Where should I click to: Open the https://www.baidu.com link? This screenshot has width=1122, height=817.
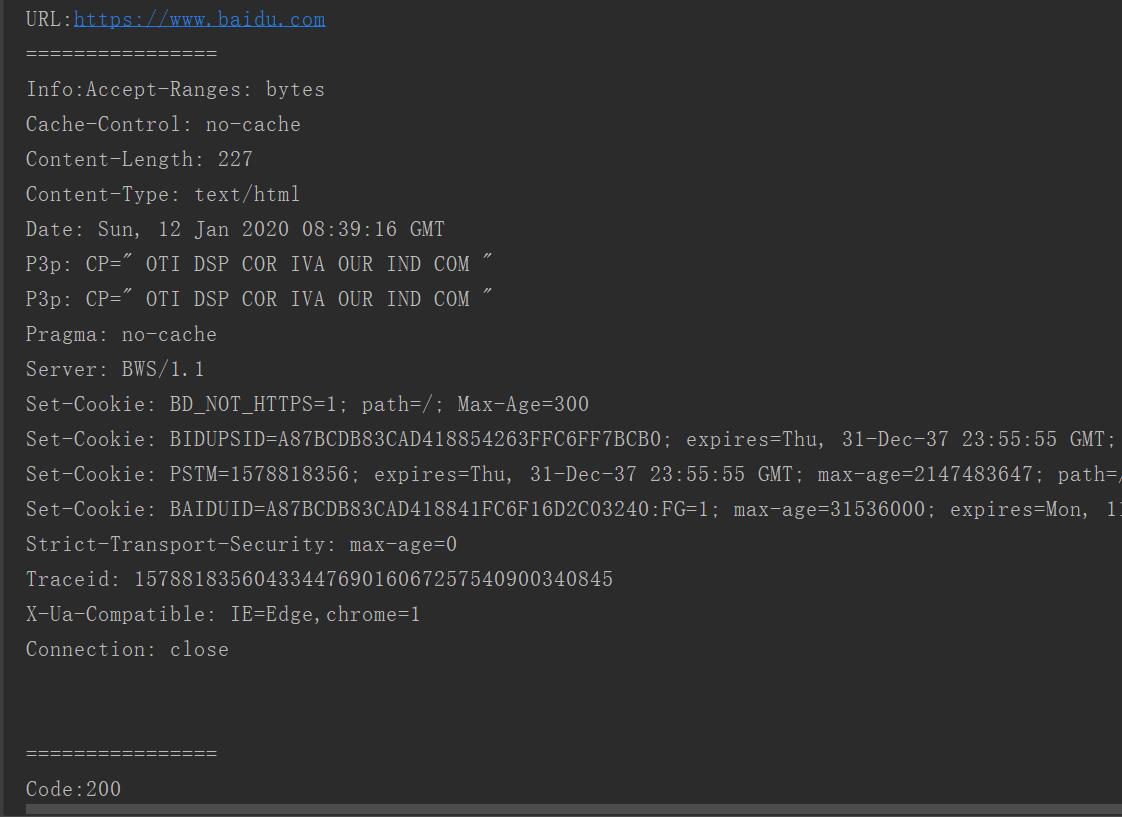200,19
